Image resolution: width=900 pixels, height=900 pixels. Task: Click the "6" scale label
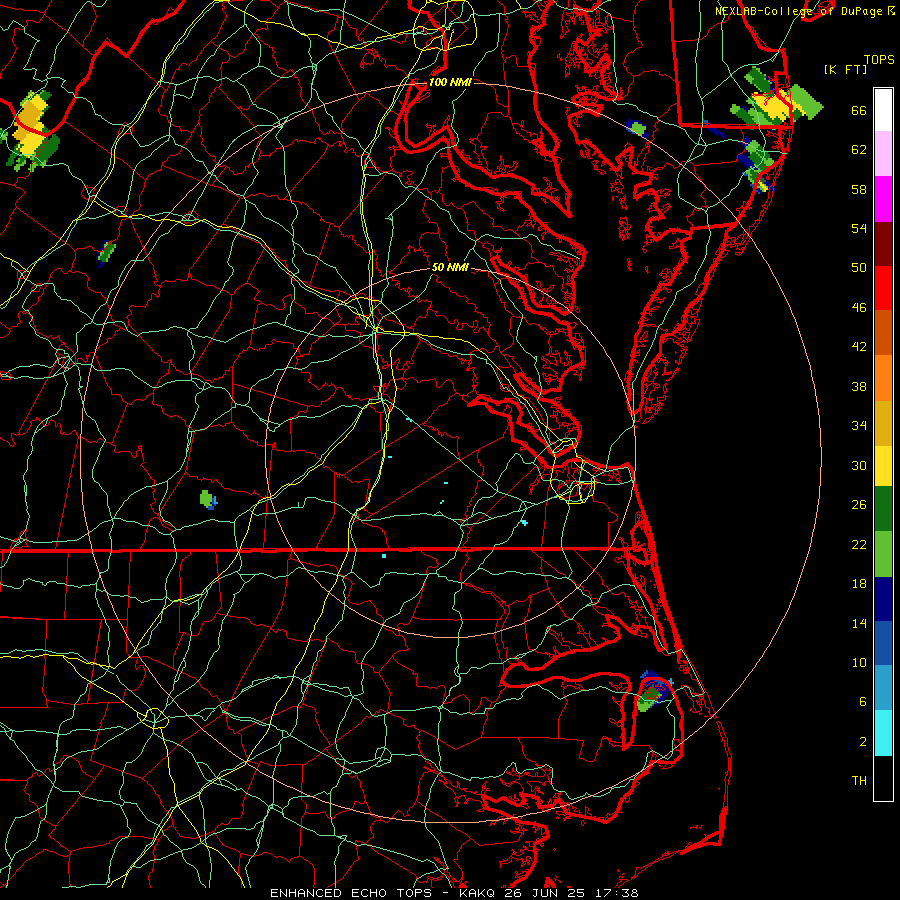coord(863,701)
